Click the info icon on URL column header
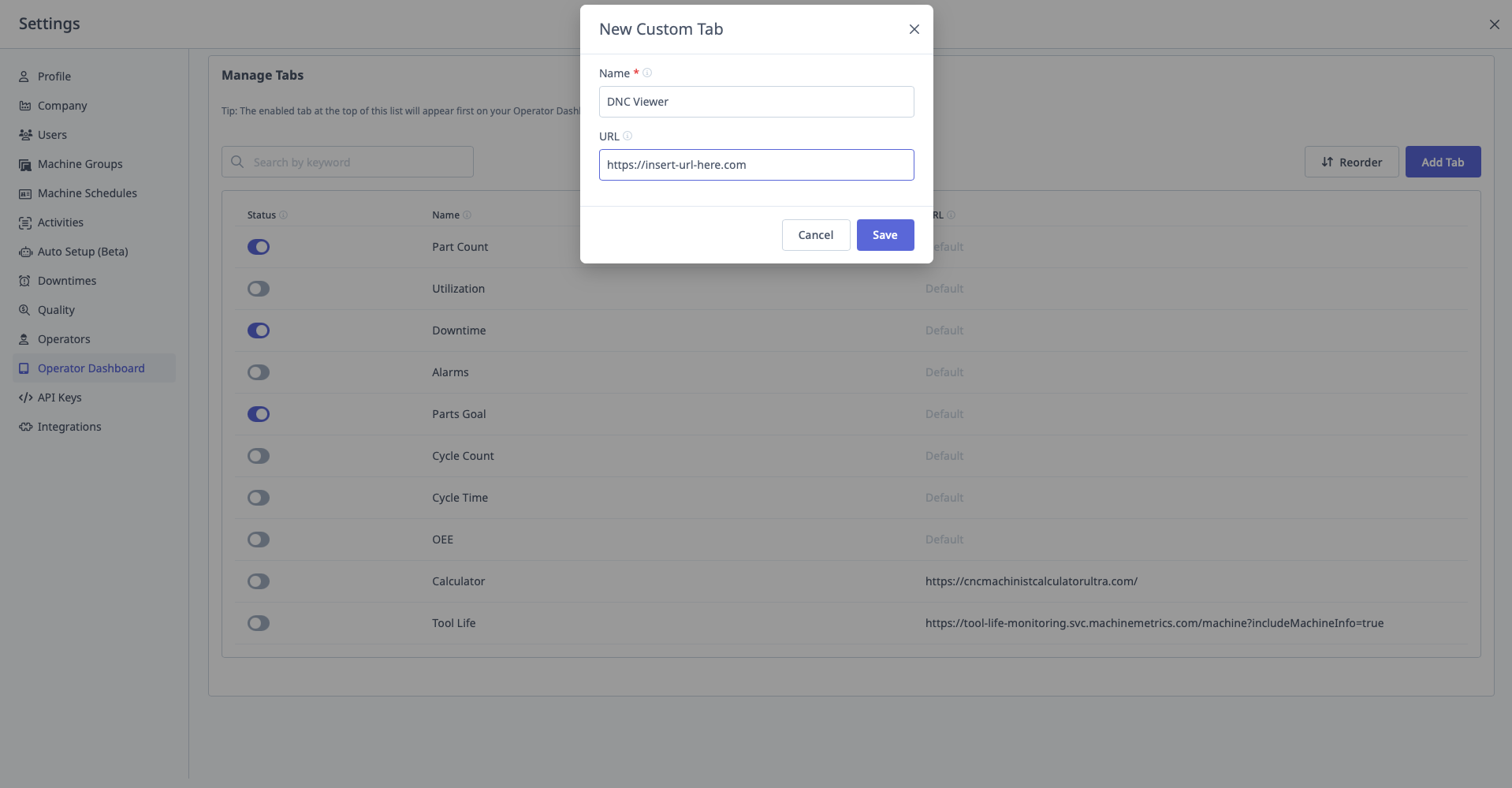 click(951, 215)
